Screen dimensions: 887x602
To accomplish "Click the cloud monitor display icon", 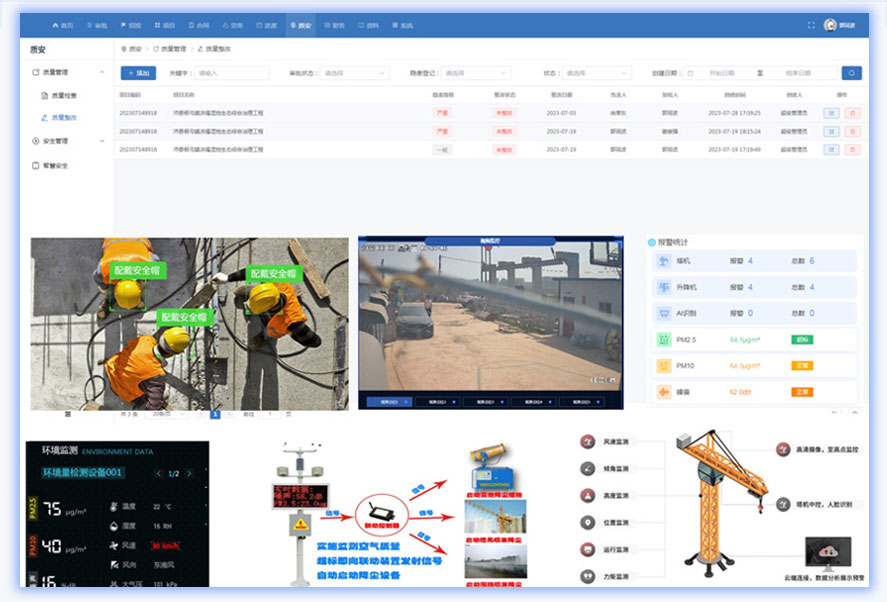I will [x=828, y=554].
